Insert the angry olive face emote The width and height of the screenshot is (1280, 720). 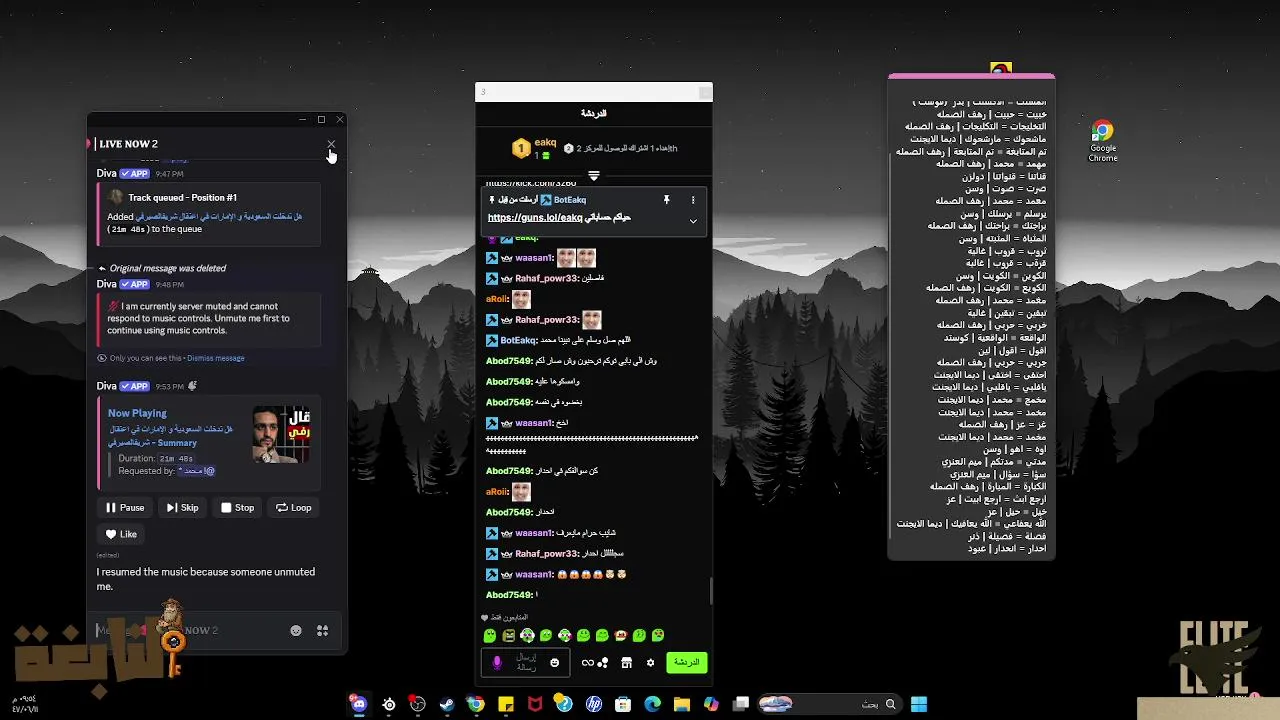click(x=508, y=635)
